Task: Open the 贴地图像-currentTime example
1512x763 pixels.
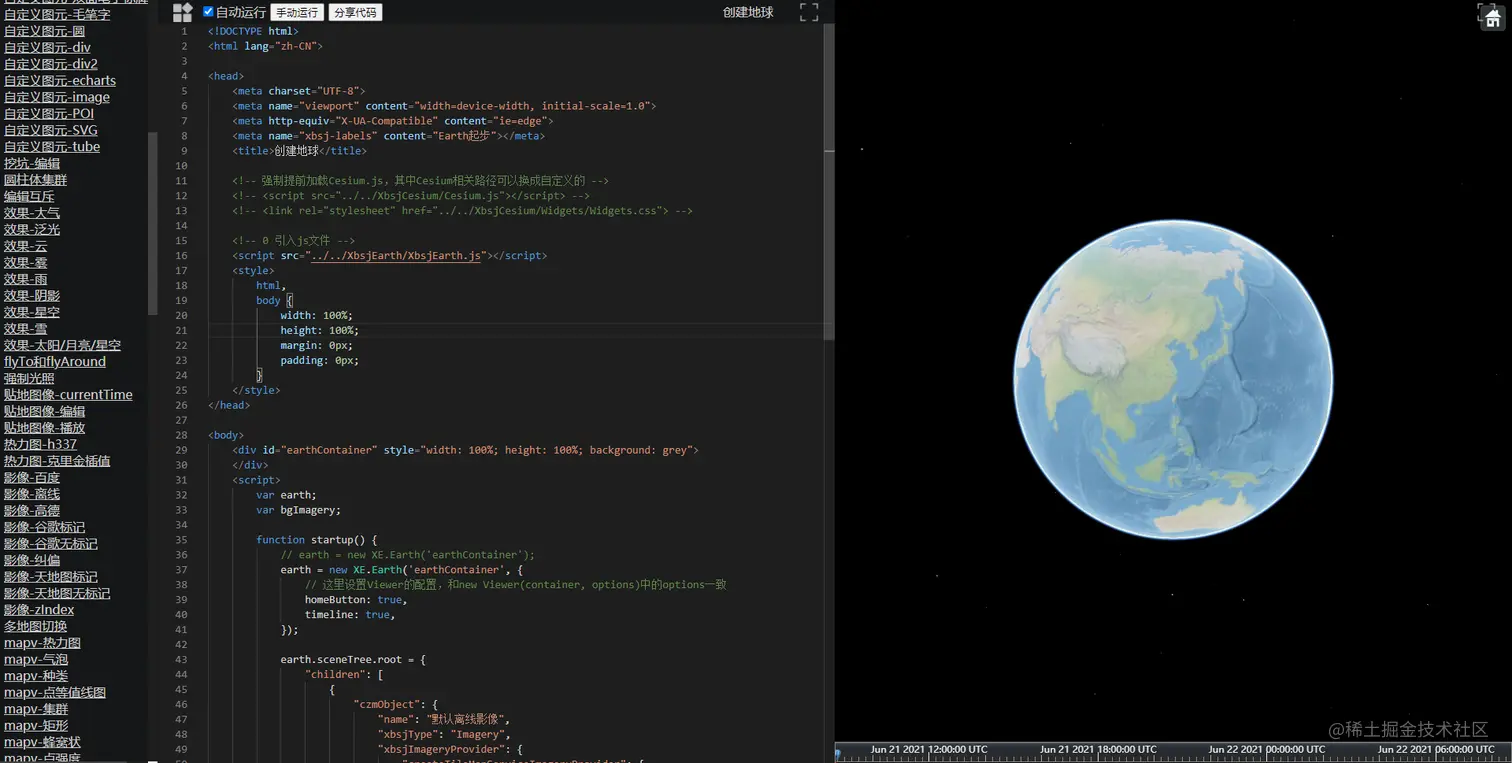Action: (x=68, y=394)
